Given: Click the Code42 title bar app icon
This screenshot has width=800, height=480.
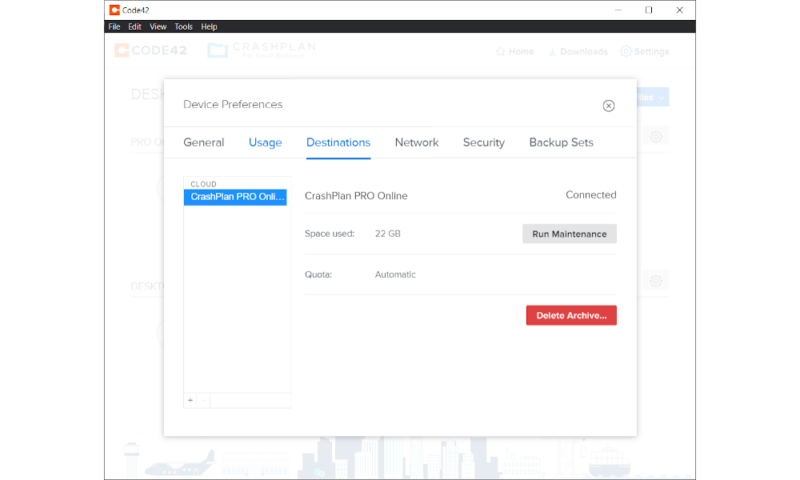Looking at the screenshot, I should (115, 10).
